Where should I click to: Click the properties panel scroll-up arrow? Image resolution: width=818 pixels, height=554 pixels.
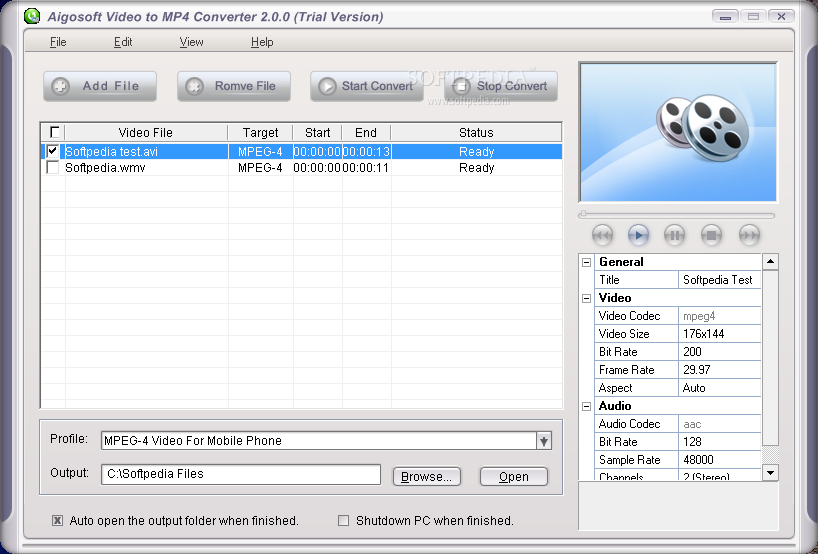pos(770,261)
